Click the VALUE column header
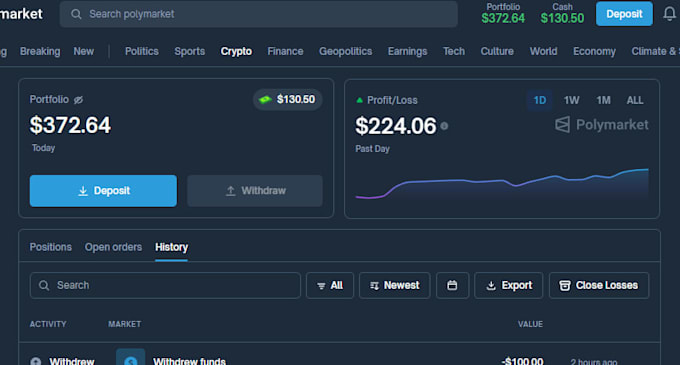Image resolution: width=680 pixels, height=365 pixels. 530,324
